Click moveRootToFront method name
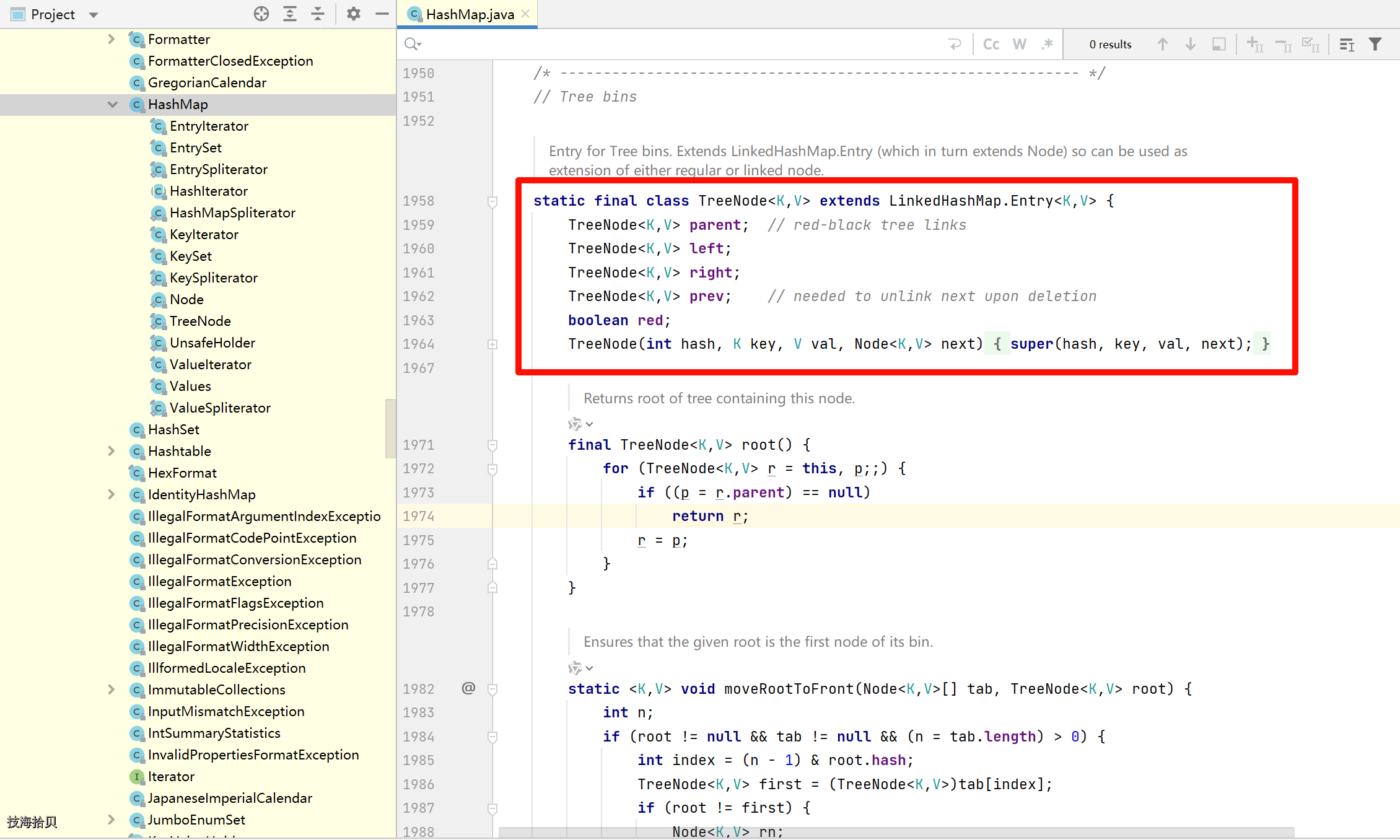This screenshot has width=1400, height=840. point(789,689)
